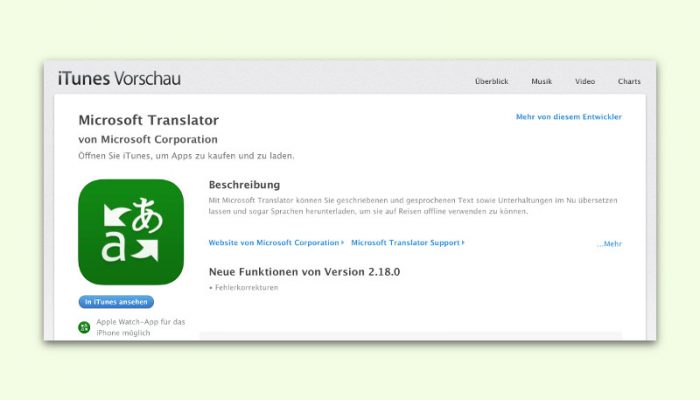
Task: Click the small Apple Watch app icon
Action: pyautogui.click(x=84, y=327)
